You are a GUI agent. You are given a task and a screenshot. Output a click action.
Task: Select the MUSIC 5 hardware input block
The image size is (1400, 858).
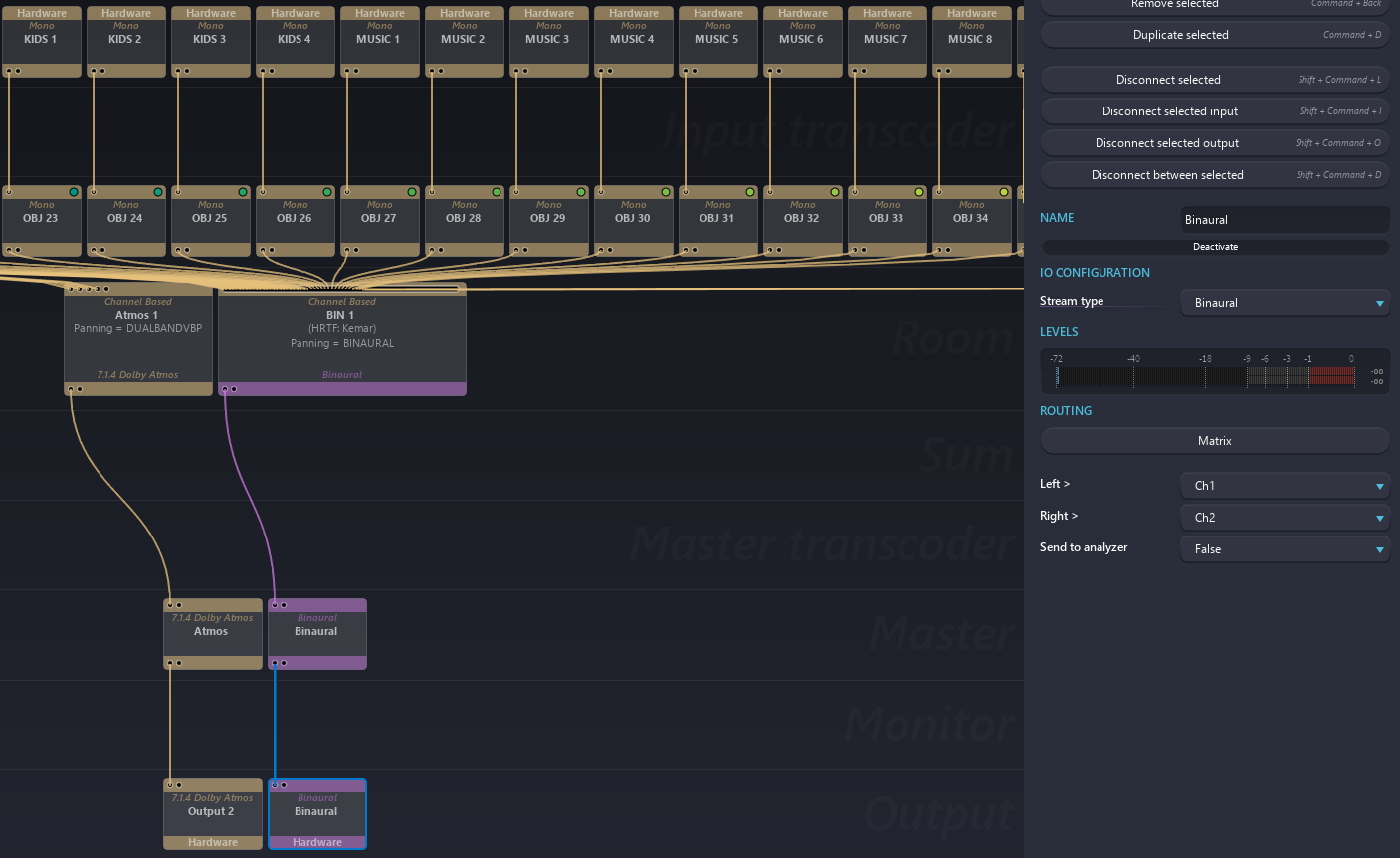(717, 40)
